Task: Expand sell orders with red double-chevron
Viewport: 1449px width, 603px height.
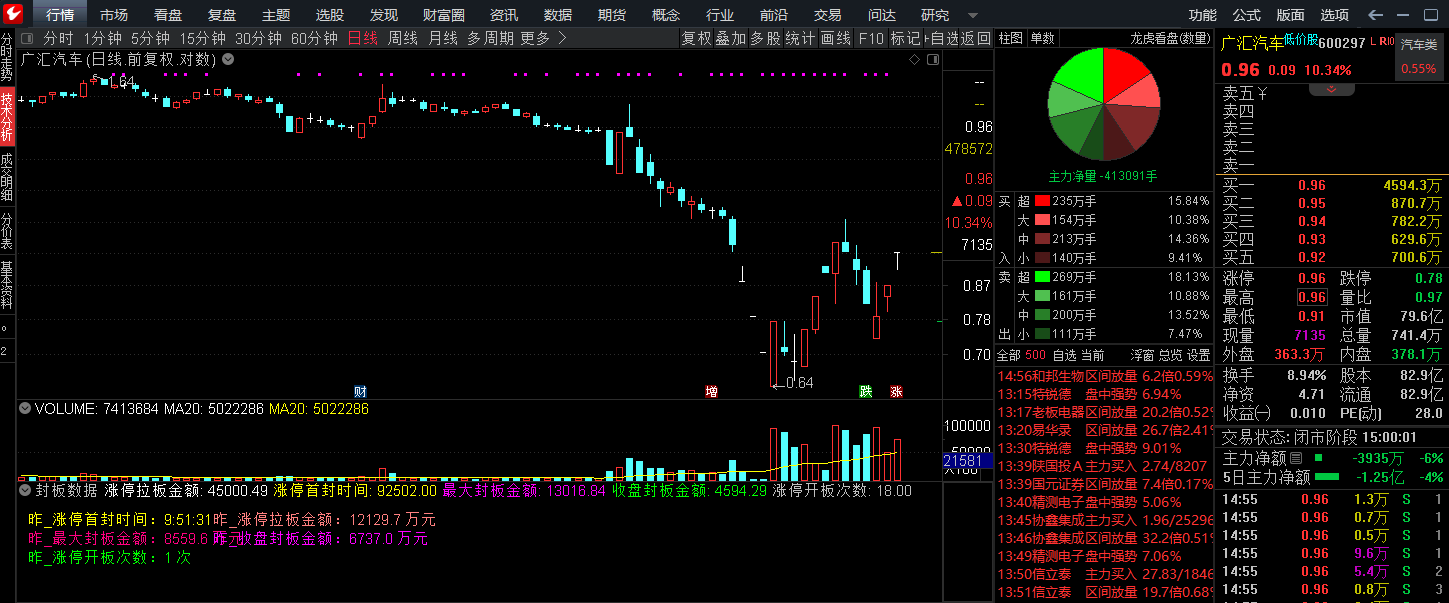Action: click(1331, 90)
